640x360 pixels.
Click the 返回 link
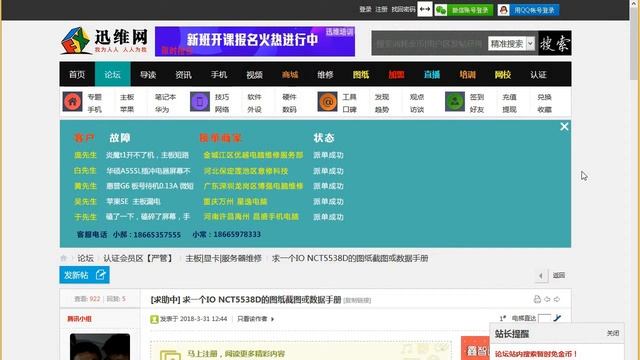pyautogui.click(x=559, y=275)
